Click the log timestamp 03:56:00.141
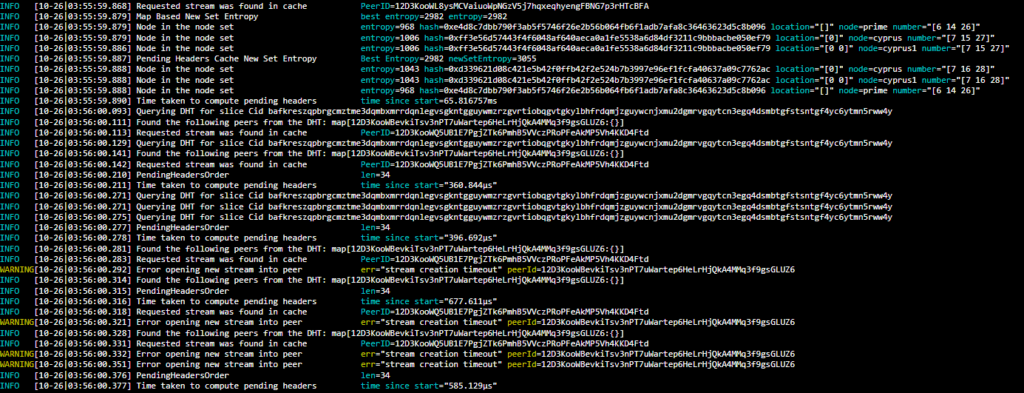1024x393 pixels. click(x=82, y=153)
